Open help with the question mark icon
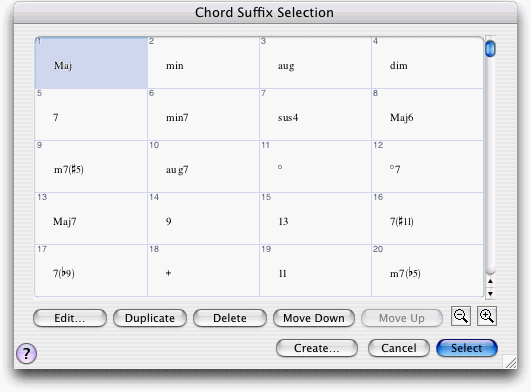Screen dimensions: 531x392 click(26, 353)
